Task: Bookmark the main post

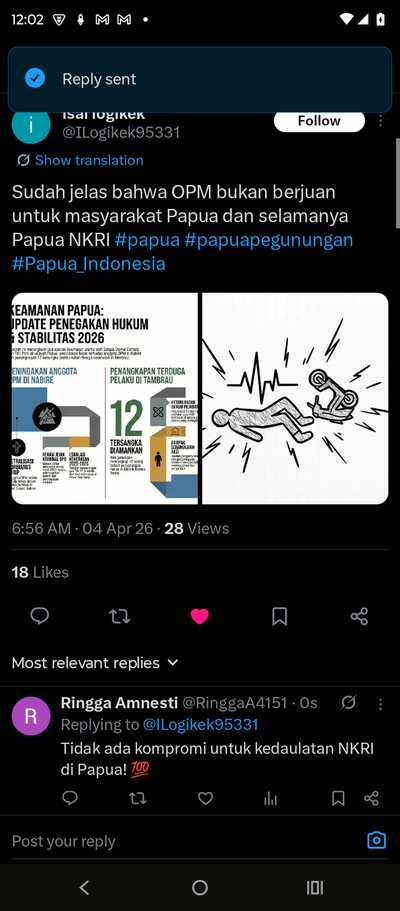Action: pos(280,616)
